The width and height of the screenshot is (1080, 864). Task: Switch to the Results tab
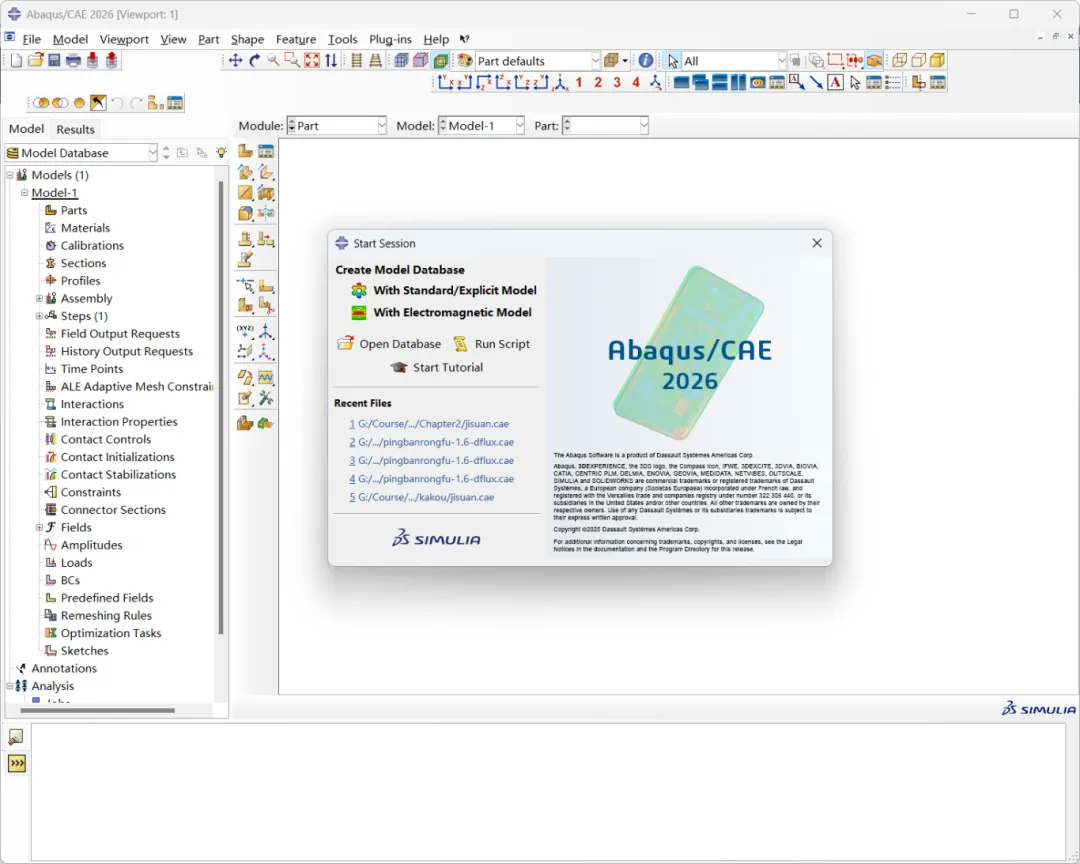(x=75, y=129)
